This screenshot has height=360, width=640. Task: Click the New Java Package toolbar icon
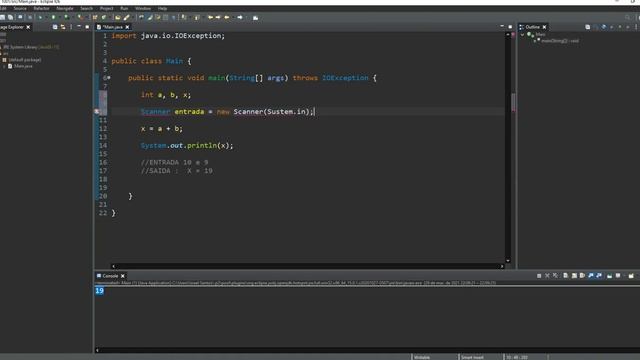95,17
